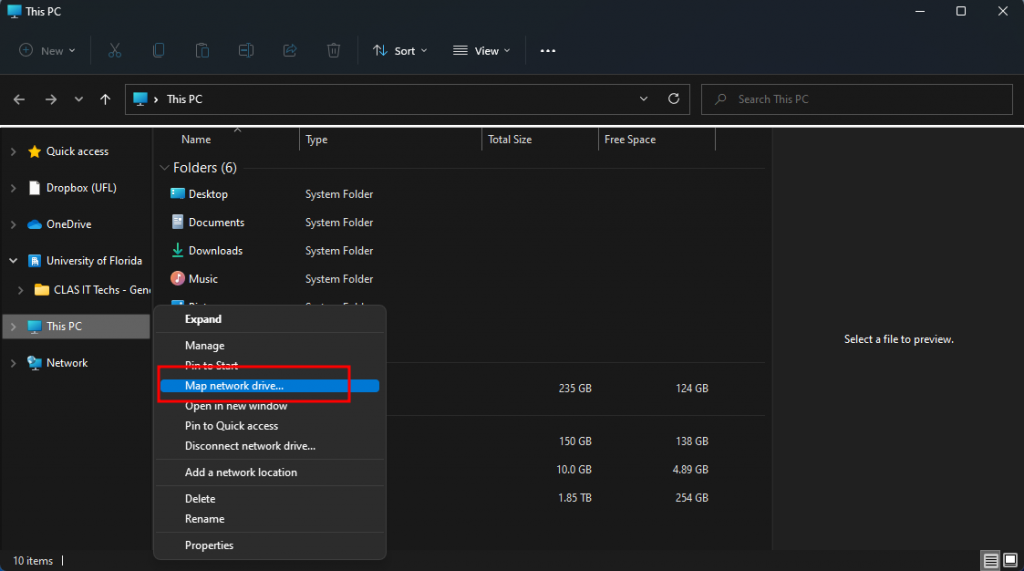Collapse the Folders (6) group
Screen dimensions: 1024x571
click(x=165, y=168)
